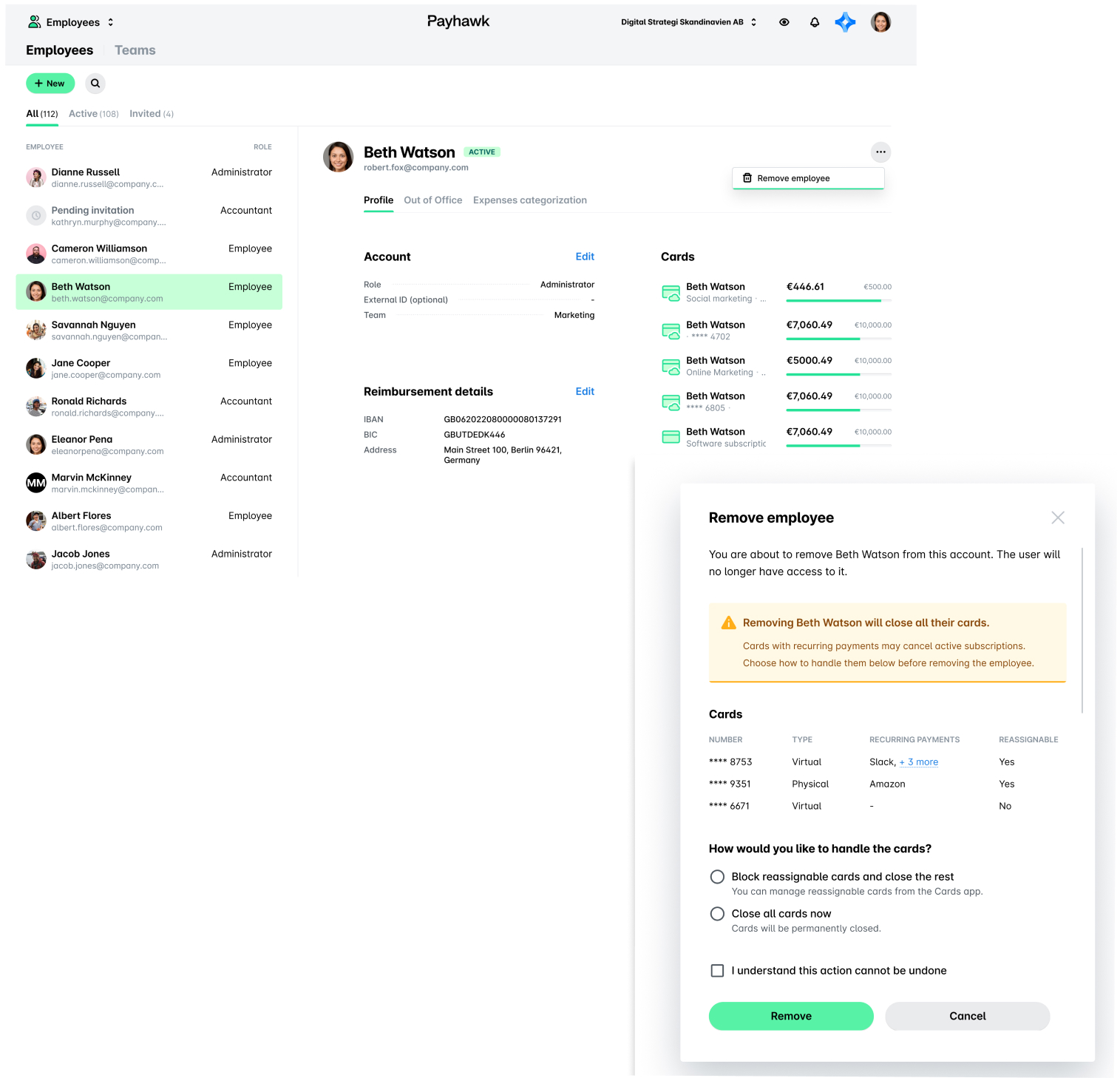
Task: Click the card icon ending 4702
Action: 671,330
